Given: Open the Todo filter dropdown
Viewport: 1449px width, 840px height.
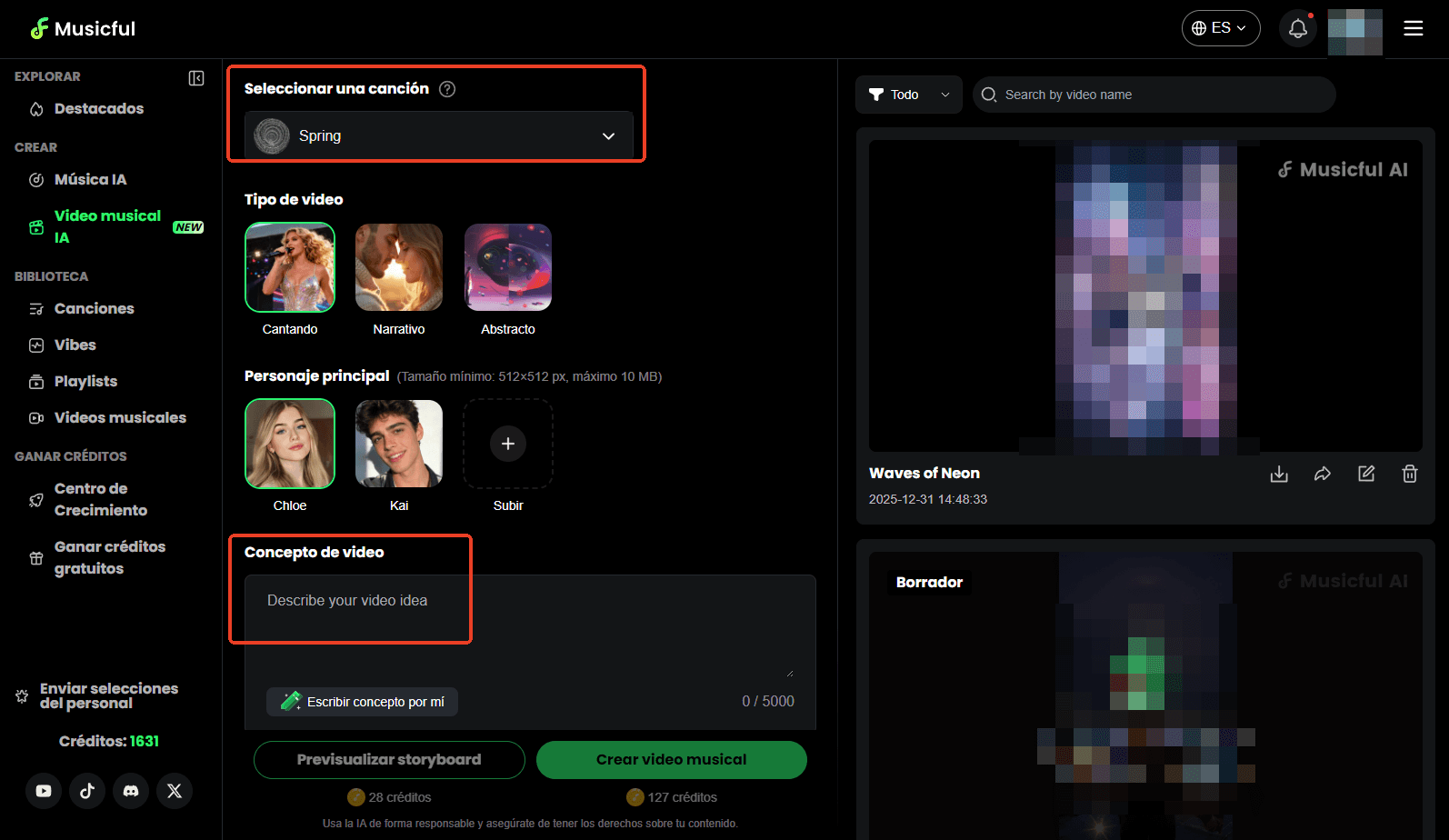Looking at the screenshot, I should pyautogui.click(x=909, y=95).
